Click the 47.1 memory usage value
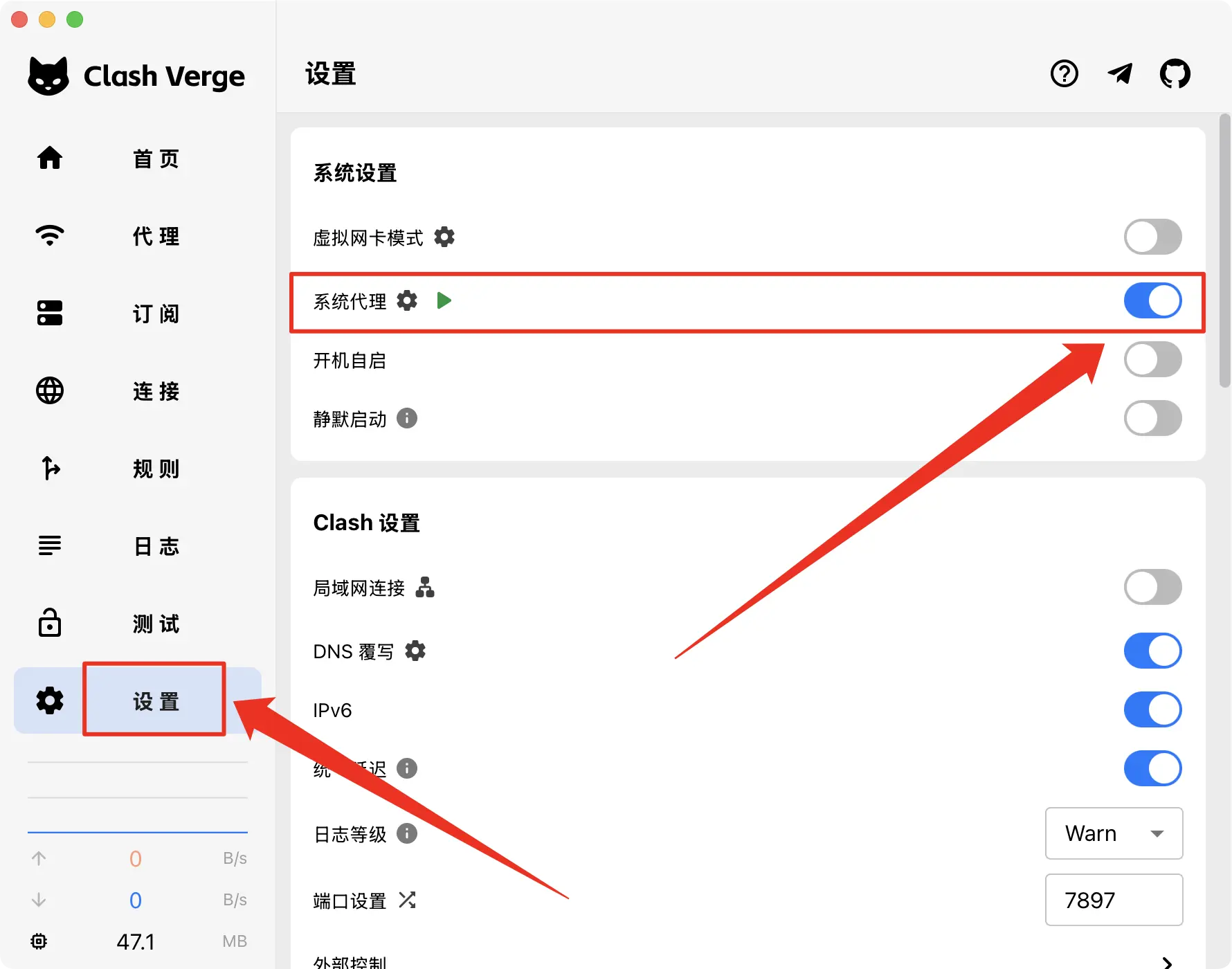1232x969 pixels. click(x=136, y=941)
